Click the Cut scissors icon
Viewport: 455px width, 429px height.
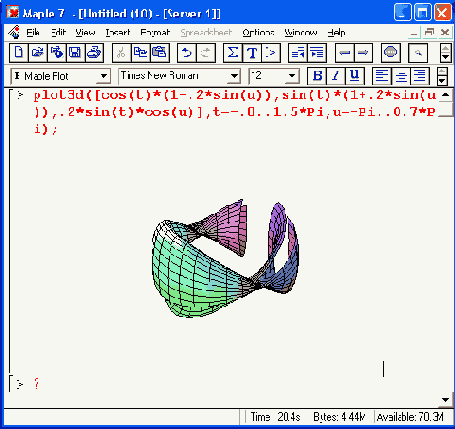pyautogui.click(x=122, y=53)
